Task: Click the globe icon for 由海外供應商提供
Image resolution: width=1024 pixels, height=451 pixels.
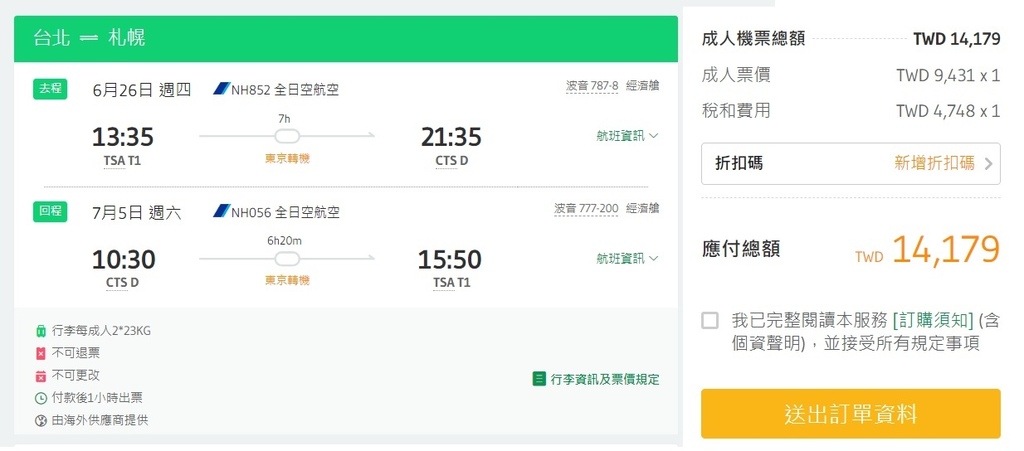Action: (x=41, y=420)
